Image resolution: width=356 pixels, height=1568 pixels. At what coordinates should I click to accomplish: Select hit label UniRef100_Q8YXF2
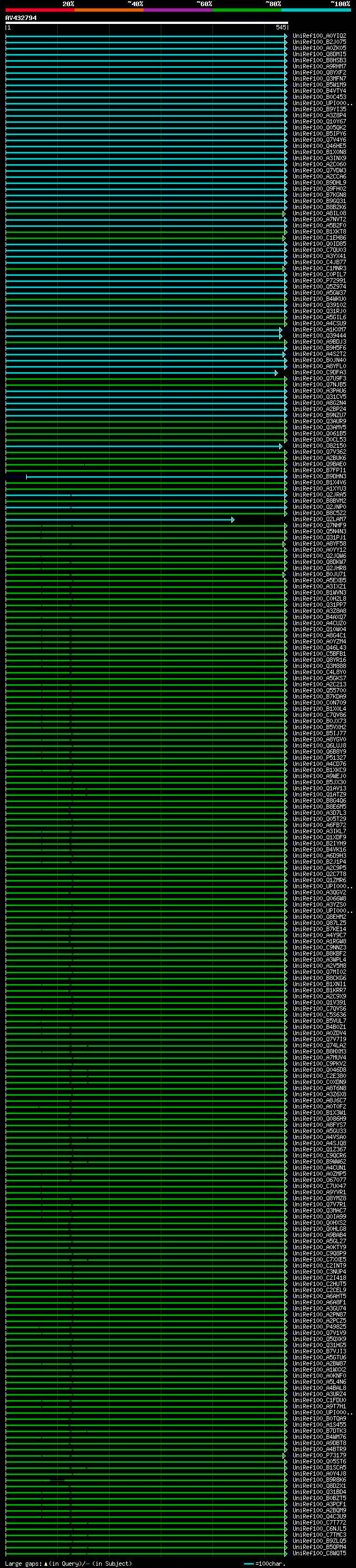319,72
